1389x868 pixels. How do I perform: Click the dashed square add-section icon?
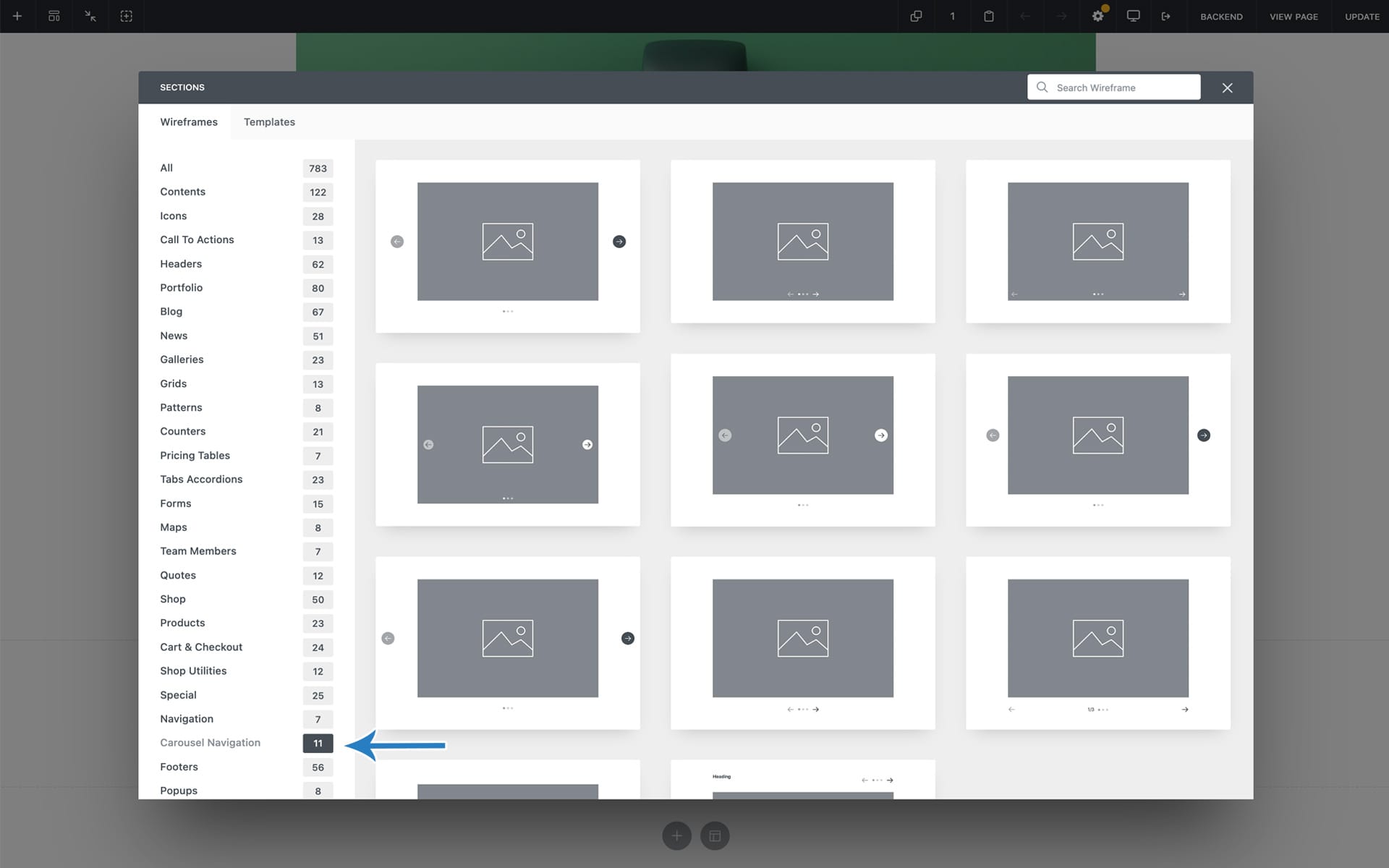click(127, 16)
